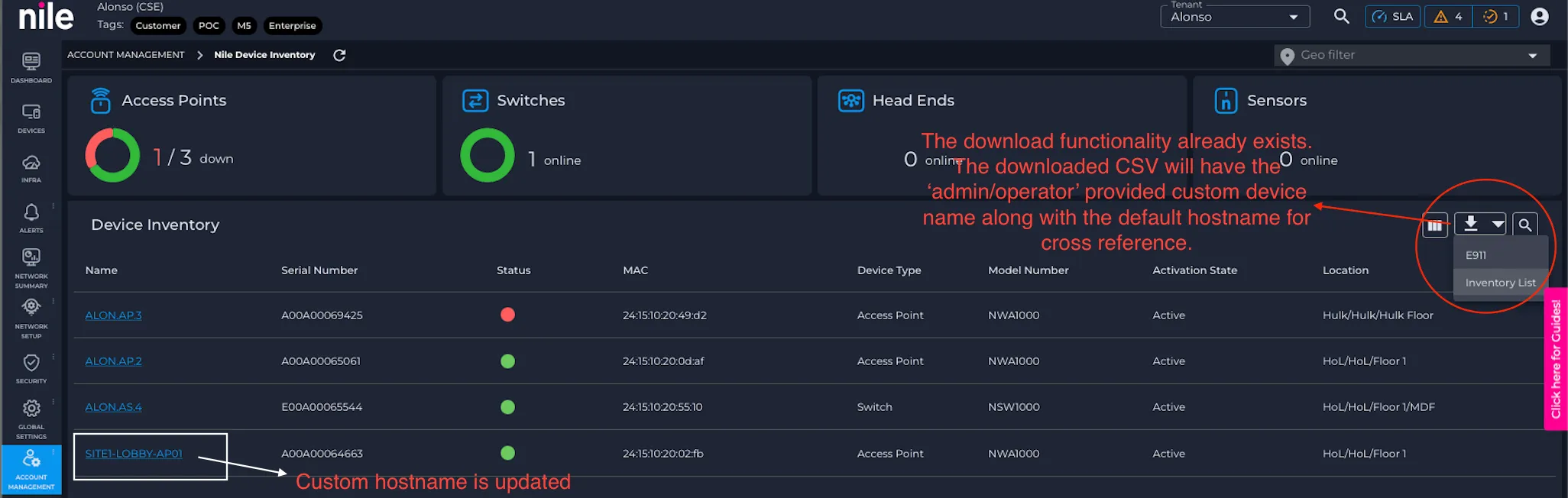Click the Head Ends card title
Image resolution: width=1568 pixels, height=498 pixels.
click(x=913, y=100)
